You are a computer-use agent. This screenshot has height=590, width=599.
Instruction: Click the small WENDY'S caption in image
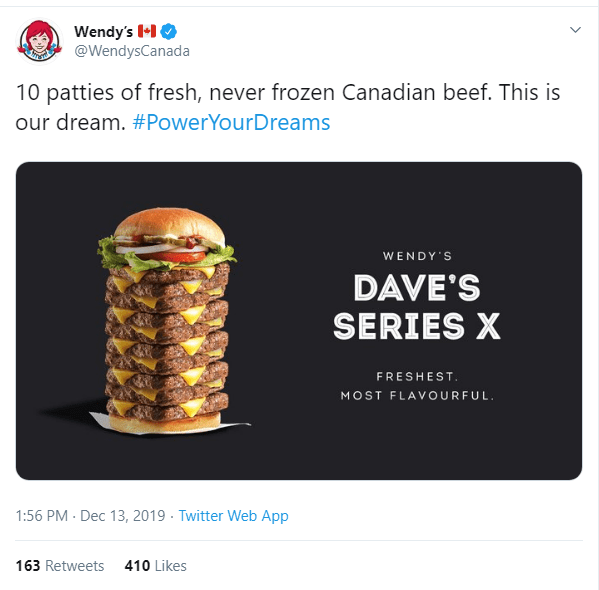coord(417,256)
